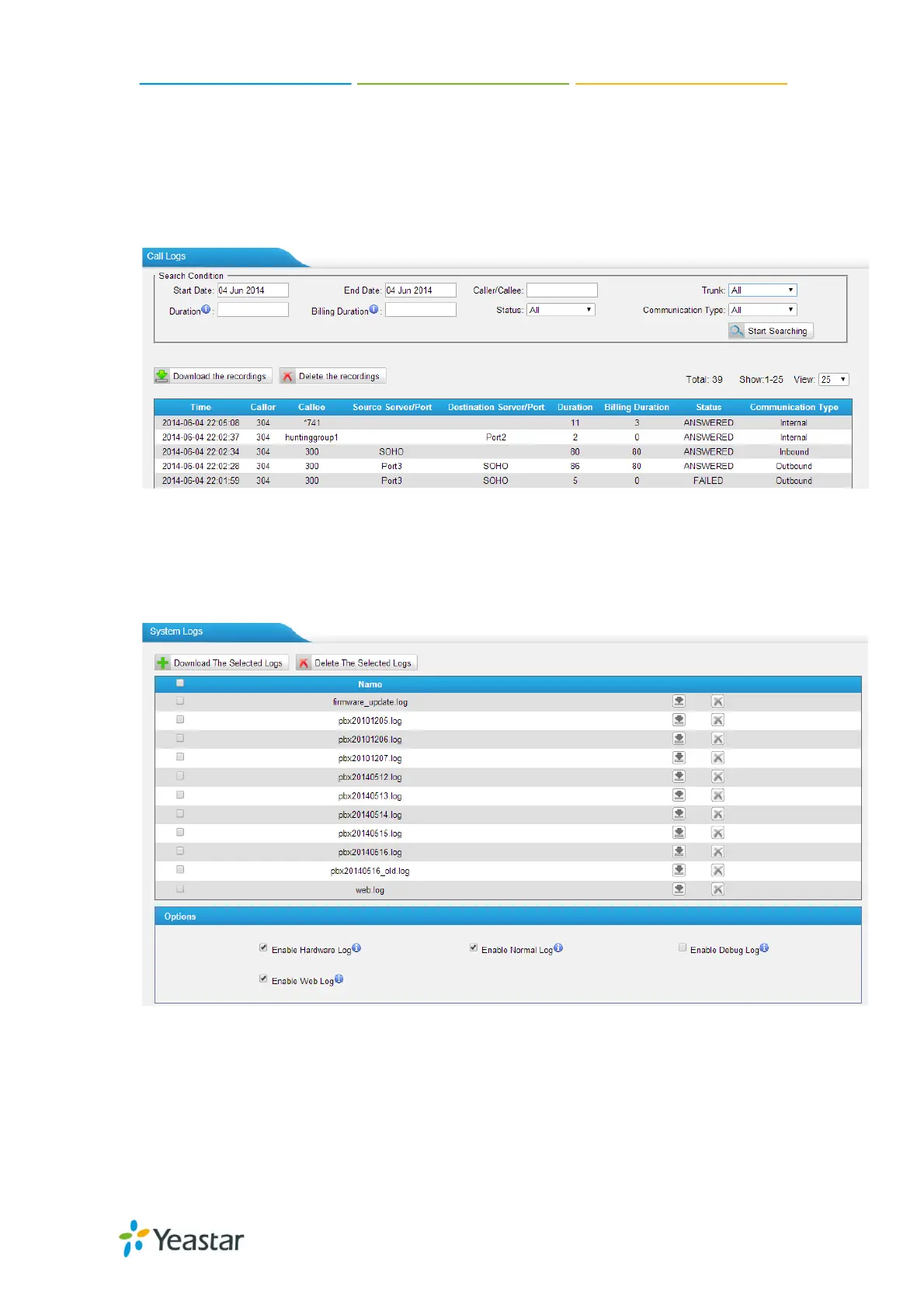This screenshot has height=1308, width=924.
Task: Click download icon for firmware_update.log
Action: click(679, 701)
